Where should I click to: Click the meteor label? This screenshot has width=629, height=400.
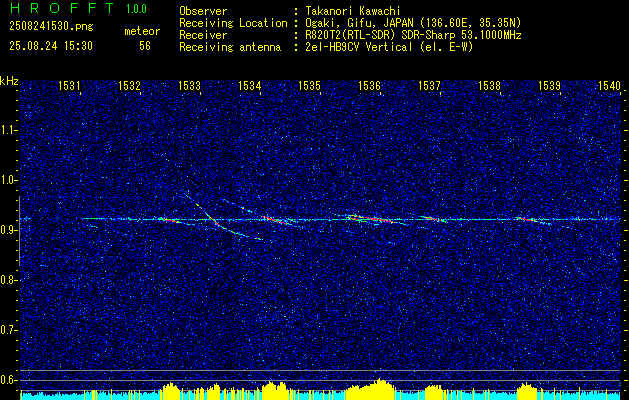[142, 31]
